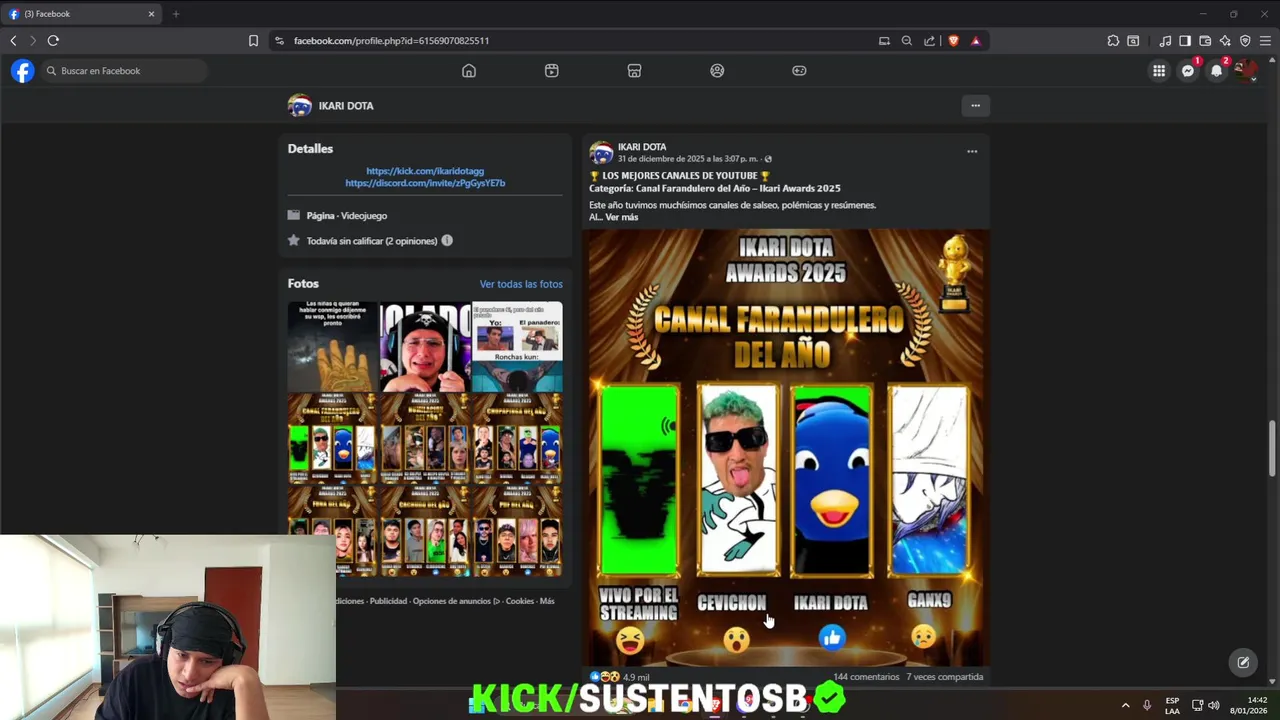1280x720 pixels.
Task: Open the Groups icon in top nav
Action: [717, 71]
